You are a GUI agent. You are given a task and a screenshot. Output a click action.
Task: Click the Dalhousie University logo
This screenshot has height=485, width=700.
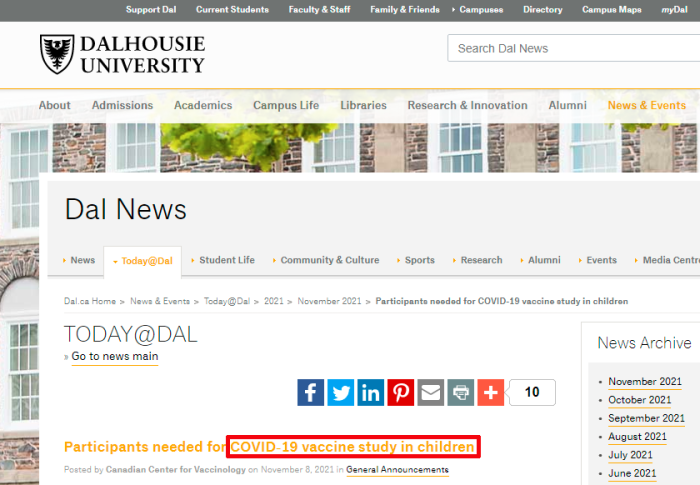pos(122,54)
